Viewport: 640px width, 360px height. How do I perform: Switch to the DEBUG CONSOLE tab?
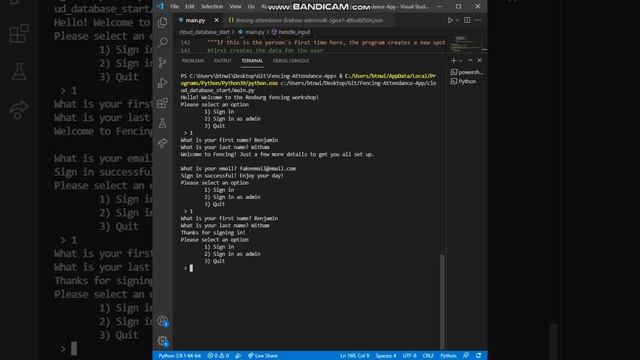coord(291,60)
